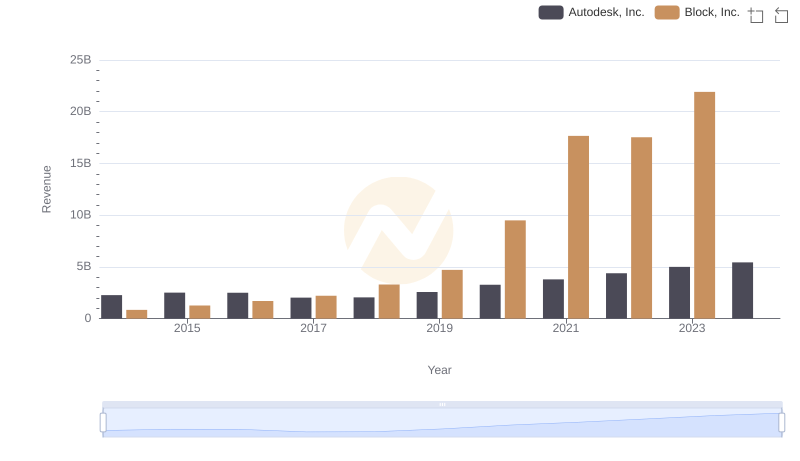Click the 0 y-axis label
The width and height of the screenshot is (800, 461).
(x=88, y=318)
